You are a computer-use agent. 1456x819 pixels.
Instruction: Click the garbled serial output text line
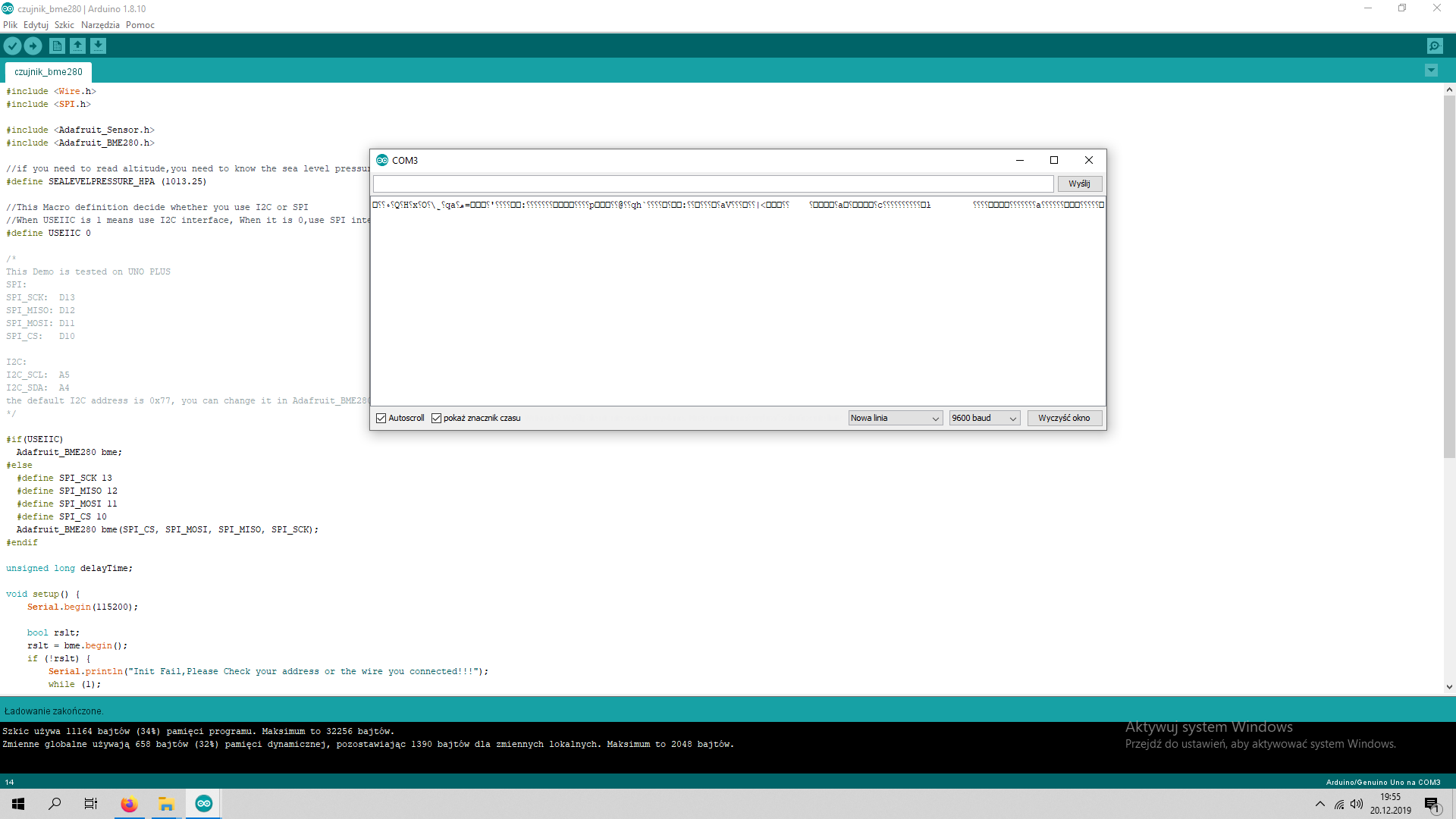tap(738, 205)
